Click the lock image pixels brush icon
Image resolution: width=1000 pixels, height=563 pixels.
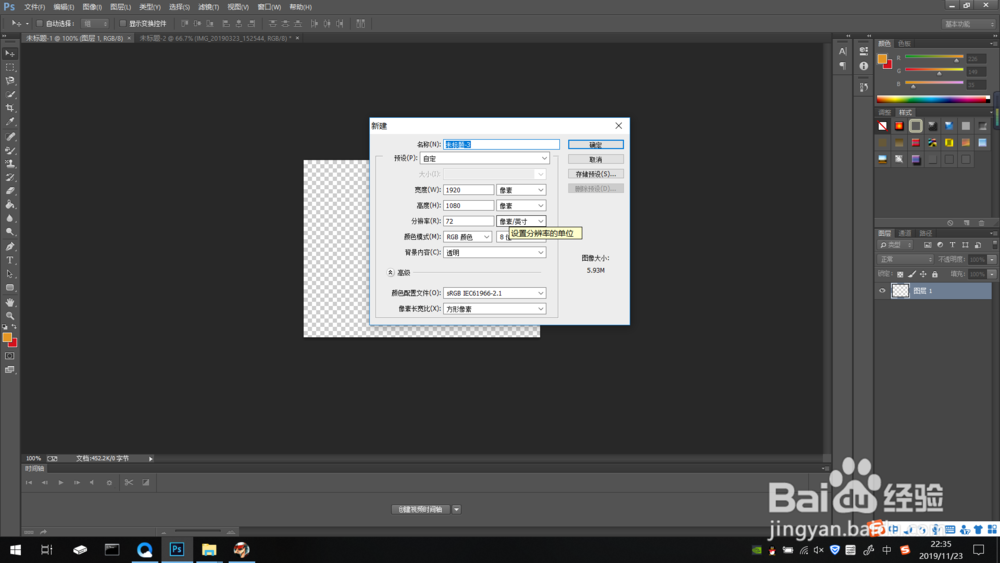pos(912,274)
